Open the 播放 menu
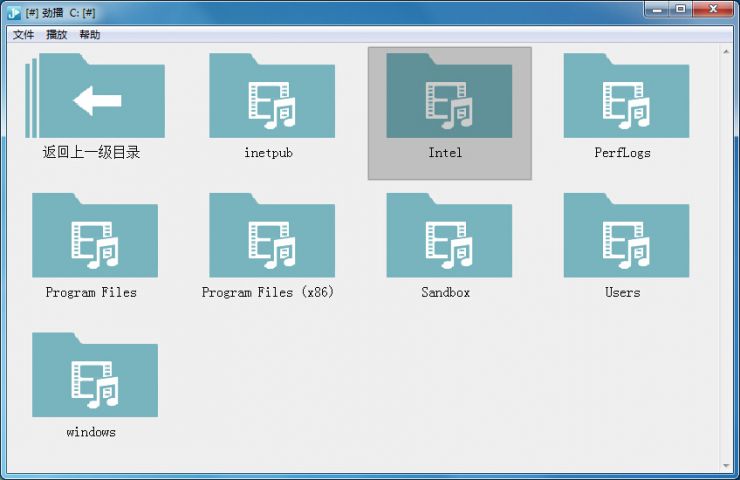This screenshot has width=740, height=480. tap(57, 35)
